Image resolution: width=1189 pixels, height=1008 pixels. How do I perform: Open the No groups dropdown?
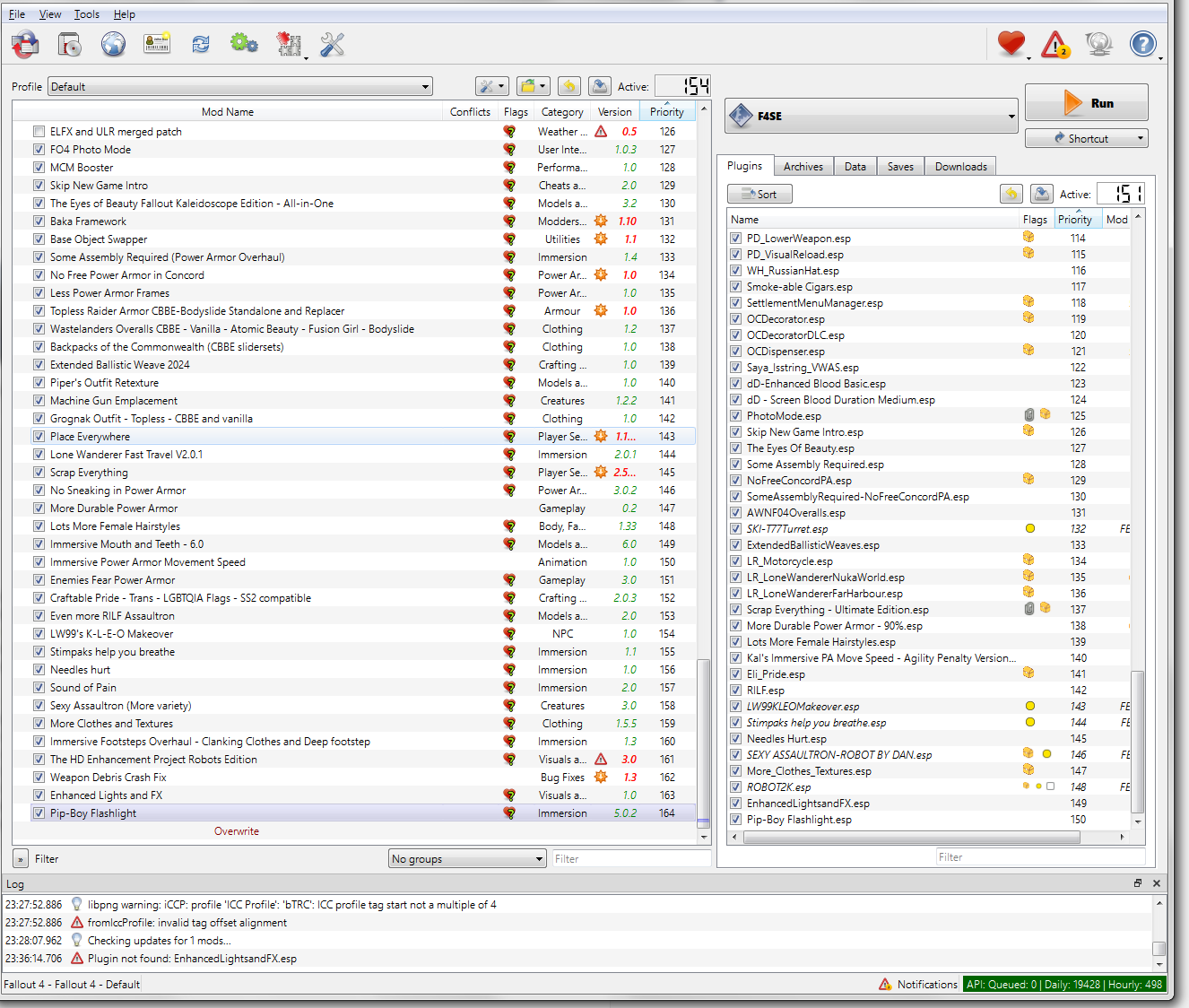(467, 859)
